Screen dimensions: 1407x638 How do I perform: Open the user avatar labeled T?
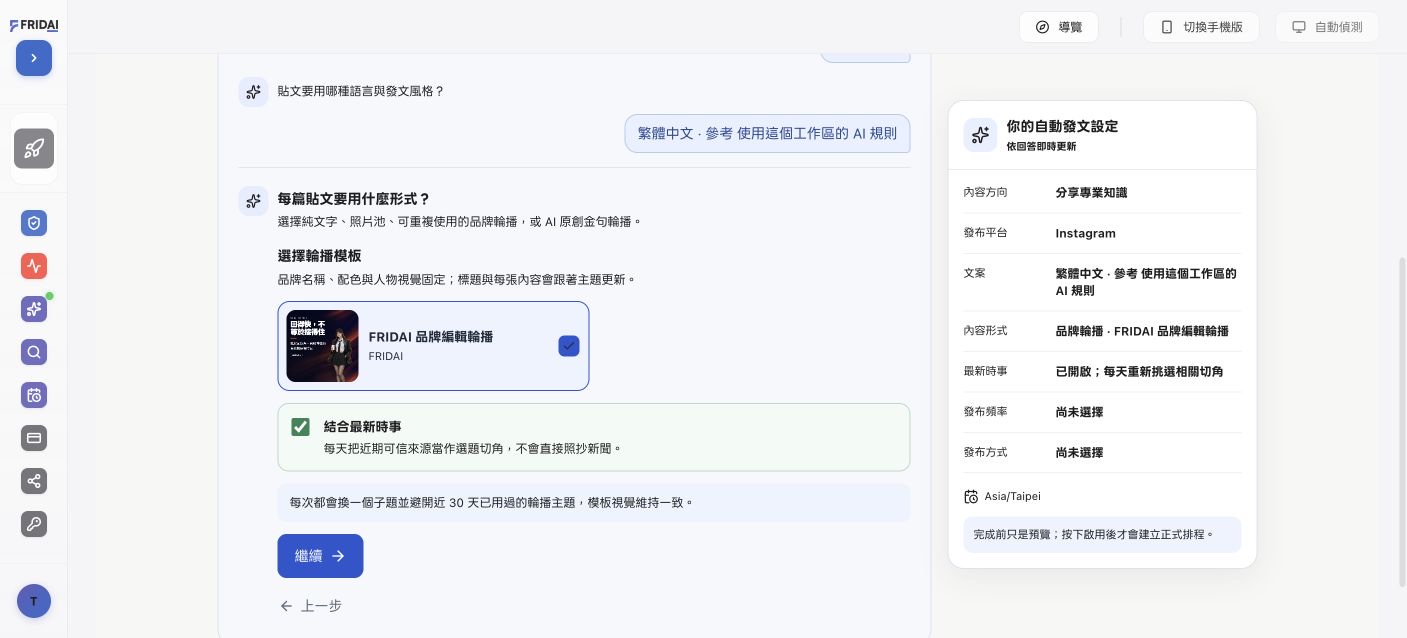34,601
